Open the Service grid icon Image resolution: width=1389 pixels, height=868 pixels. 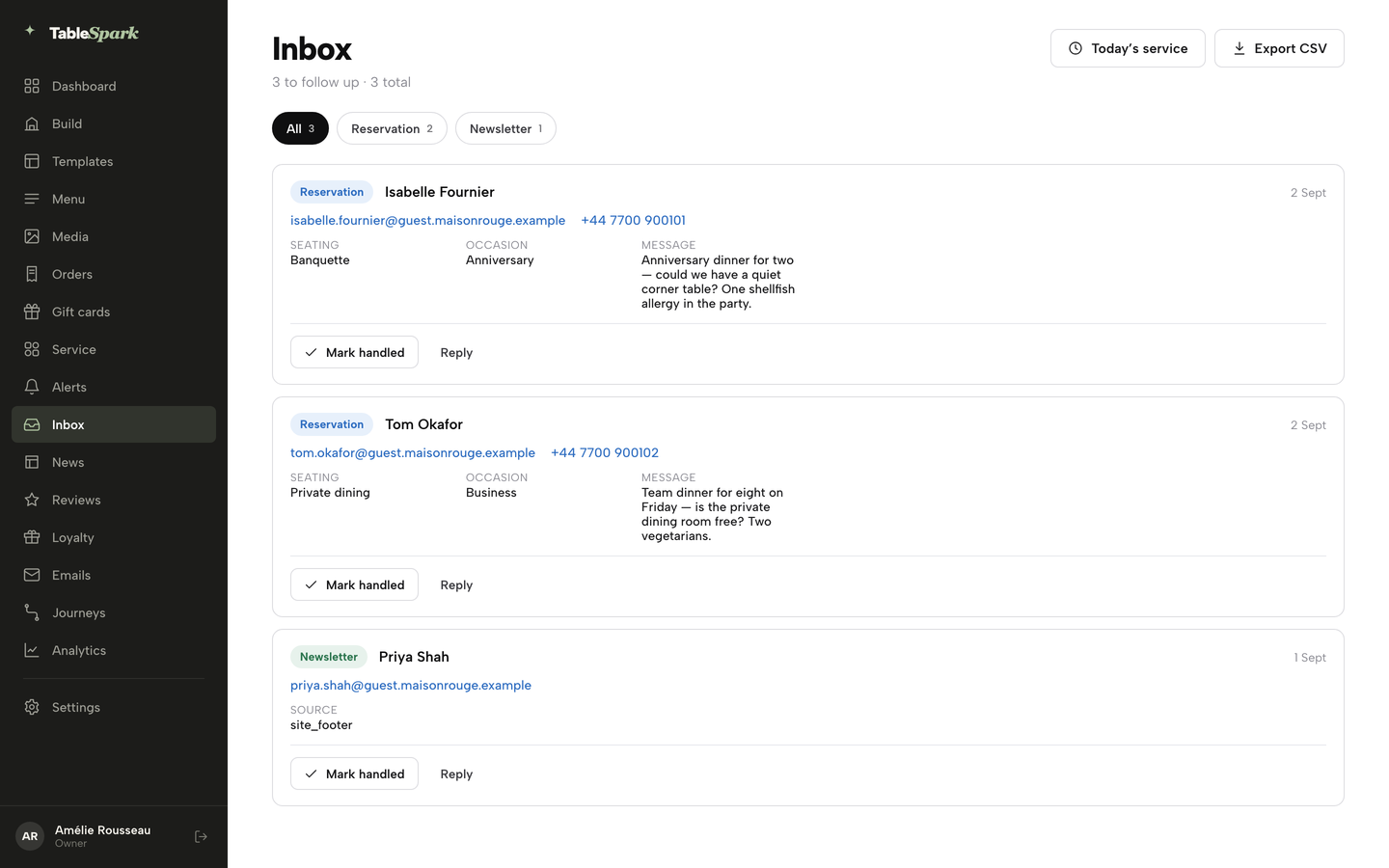coord(32,349)
